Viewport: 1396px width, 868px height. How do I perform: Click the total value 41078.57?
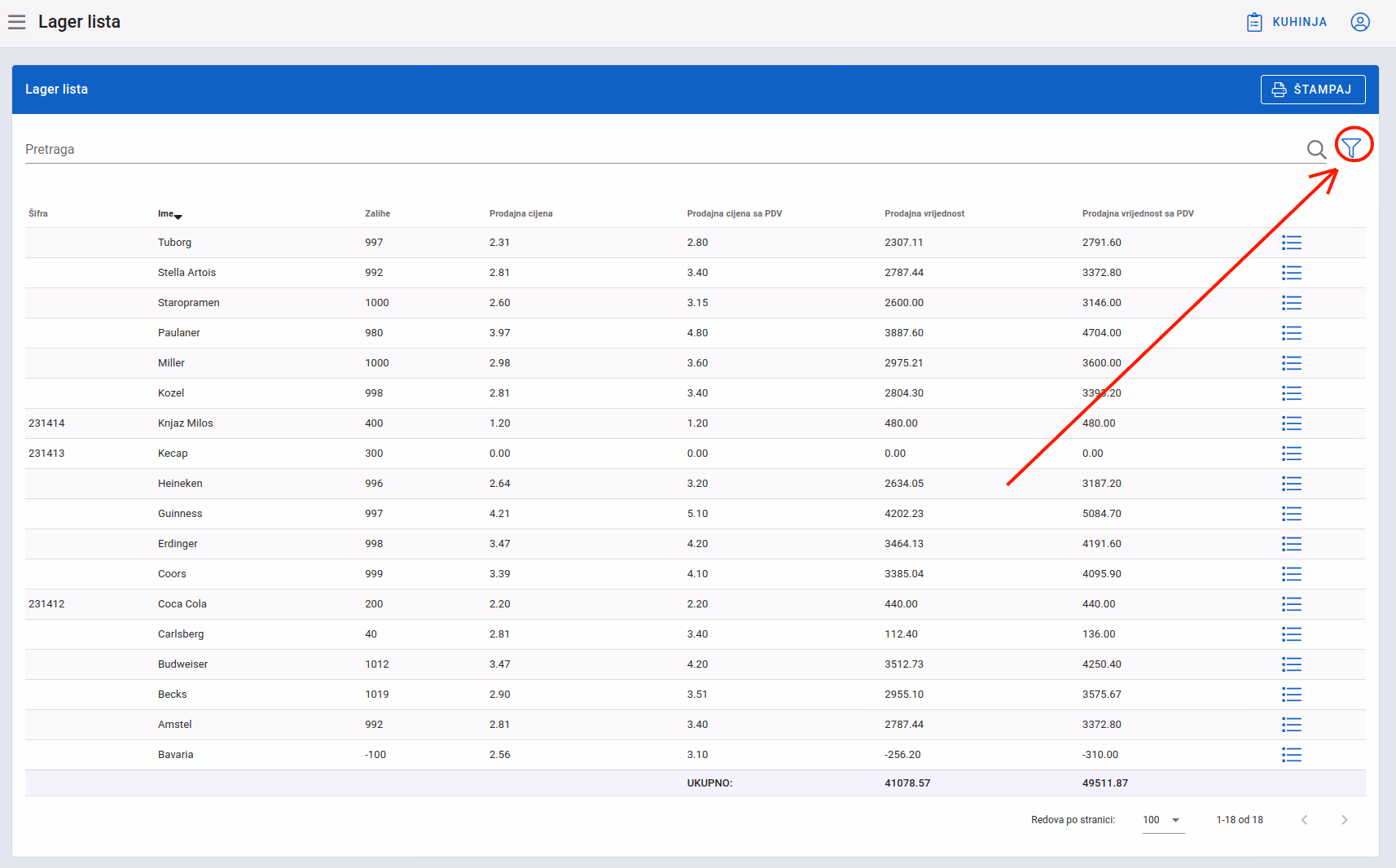click(x=907, y=783)
